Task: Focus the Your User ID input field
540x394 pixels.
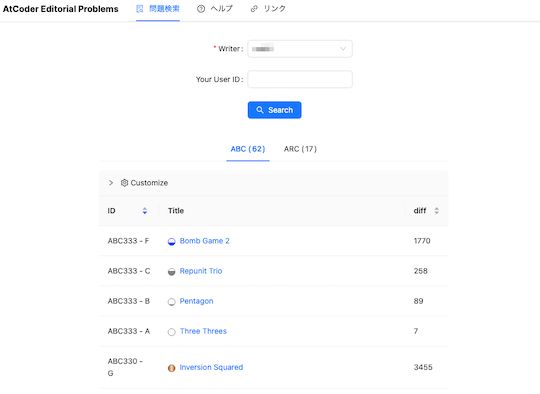Action: click(300, 79)
